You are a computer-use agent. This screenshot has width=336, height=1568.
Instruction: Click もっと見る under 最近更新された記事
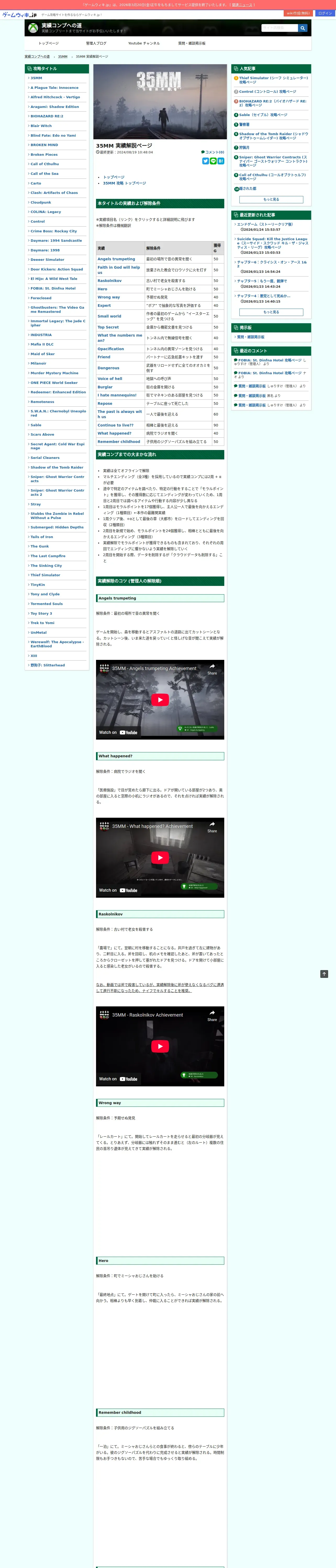point(271,312)
